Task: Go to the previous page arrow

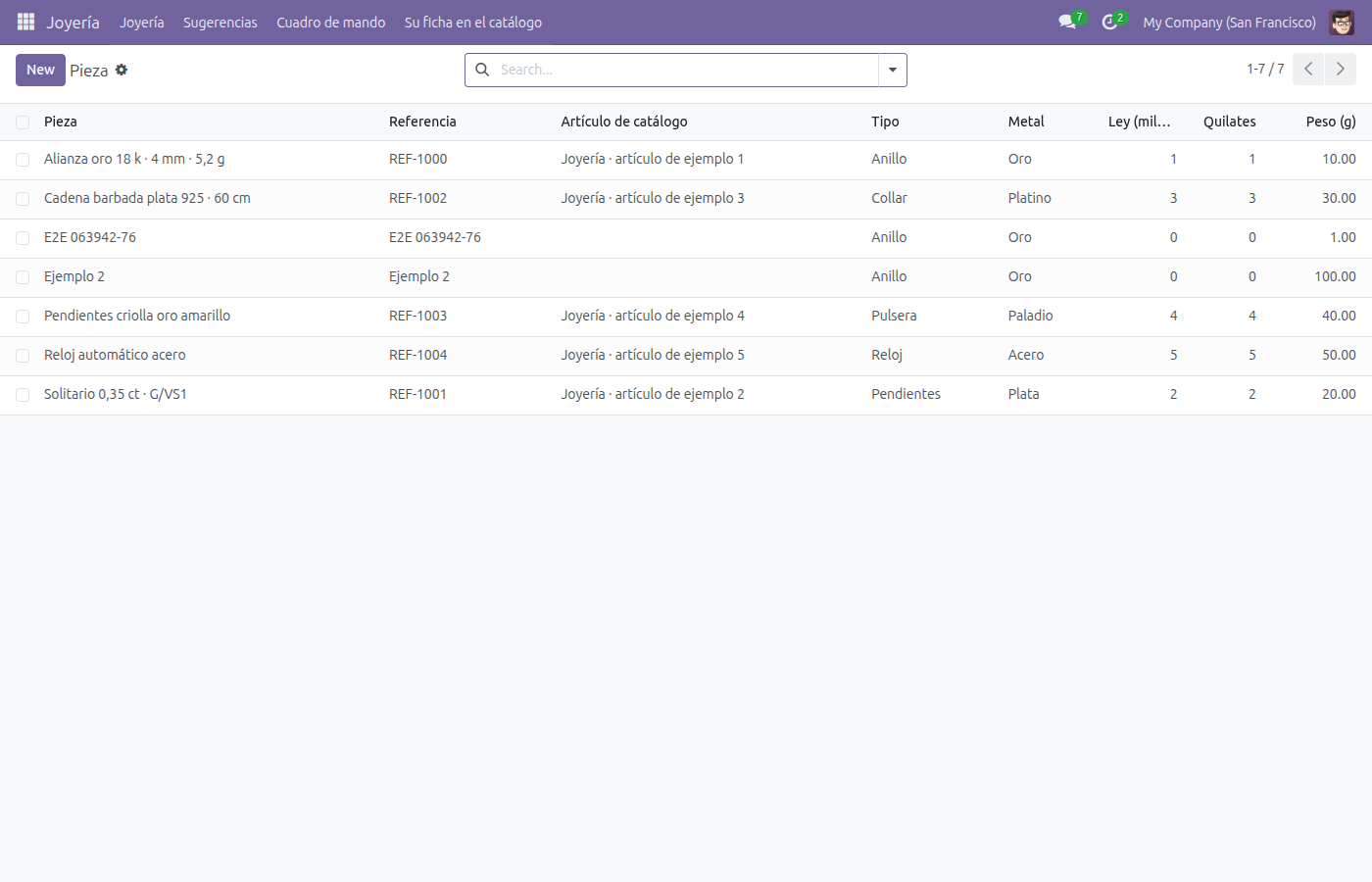Action: tap(1308, 69)
